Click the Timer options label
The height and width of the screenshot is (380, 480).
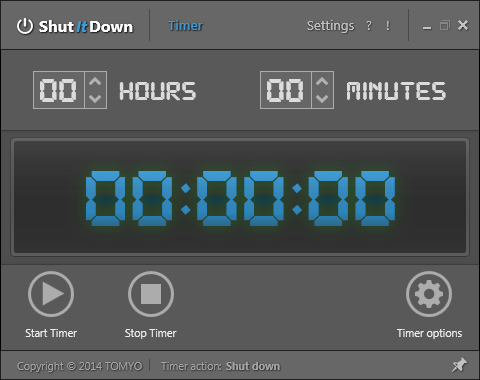429,333
